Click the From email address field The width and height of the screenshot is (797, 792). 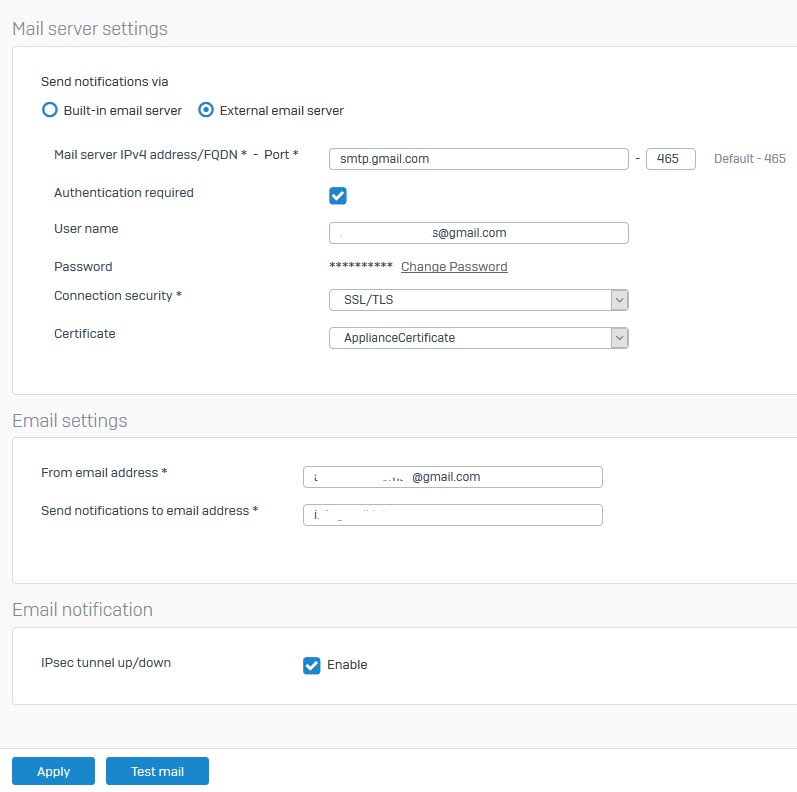(x=452, y=477)
